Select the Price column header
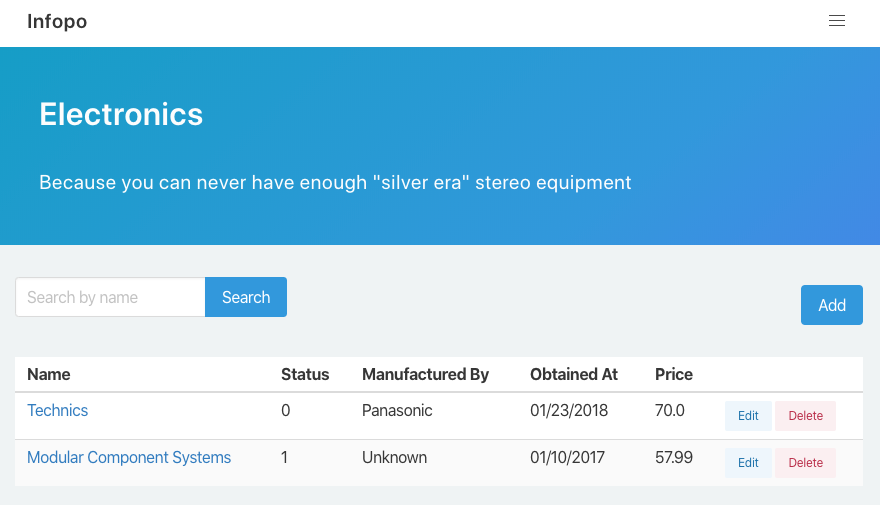 (674, 374)
